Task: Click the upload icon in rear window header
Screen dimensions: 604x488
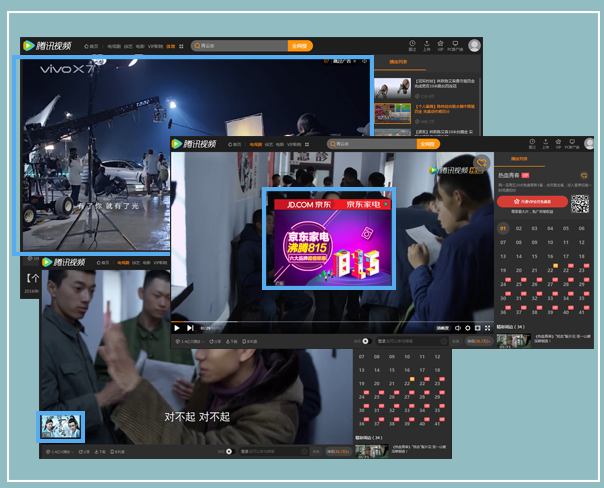Action: (427, 44)
